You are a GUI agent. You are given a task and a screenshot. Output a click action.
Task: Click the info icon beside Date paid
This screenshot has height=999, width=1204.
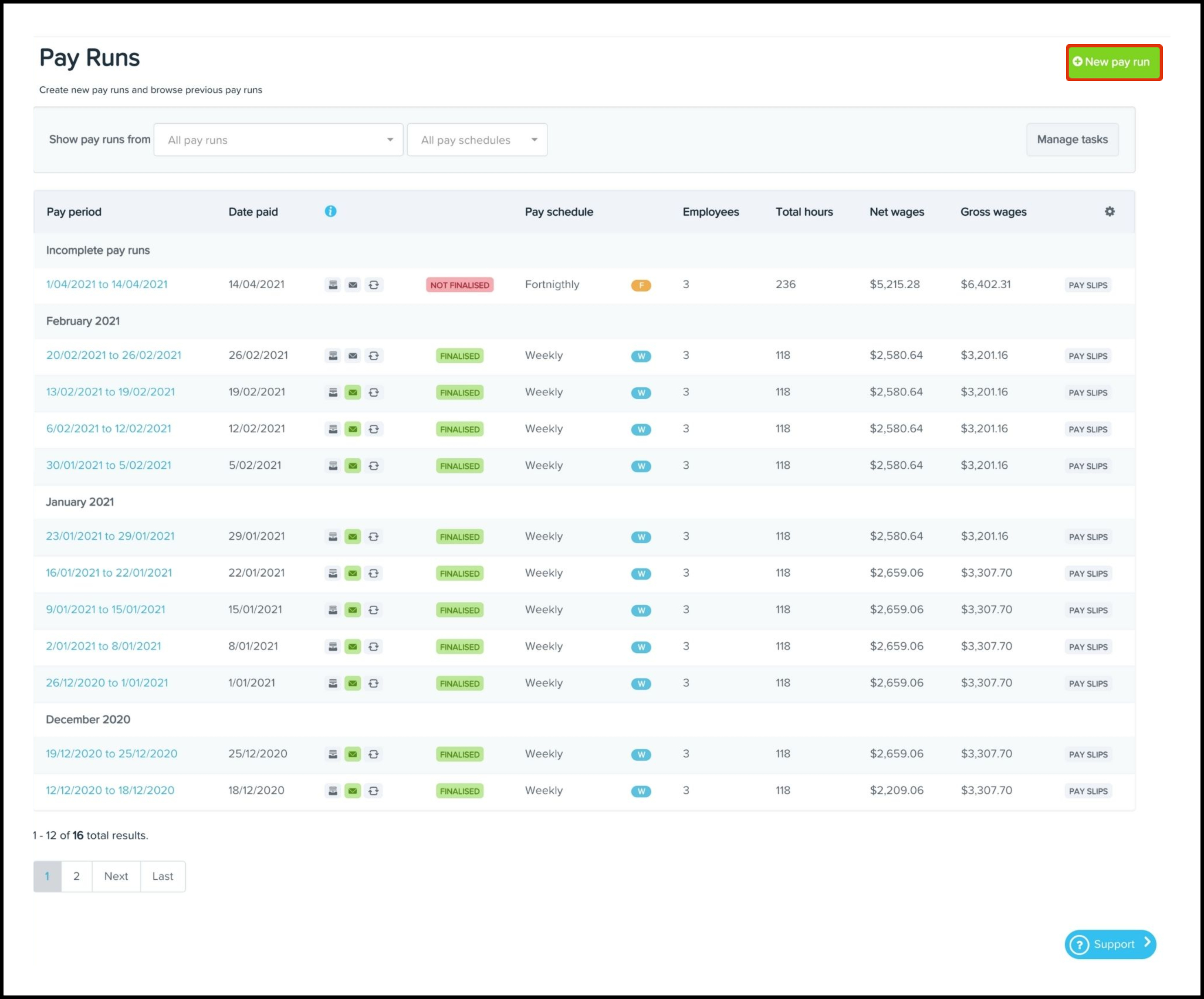pyautogui.click(x=330, y=211)
